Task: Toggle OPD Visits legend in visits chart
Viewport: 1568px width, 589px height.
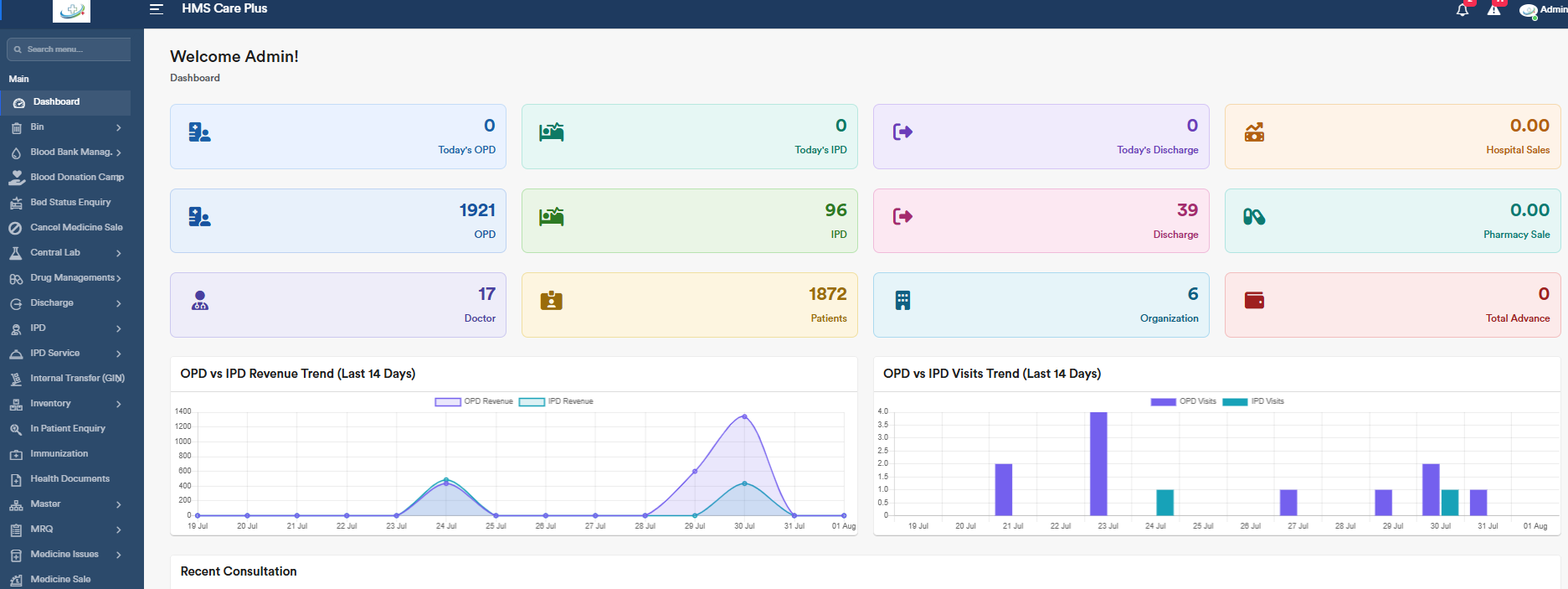Action: [1183, 401]
